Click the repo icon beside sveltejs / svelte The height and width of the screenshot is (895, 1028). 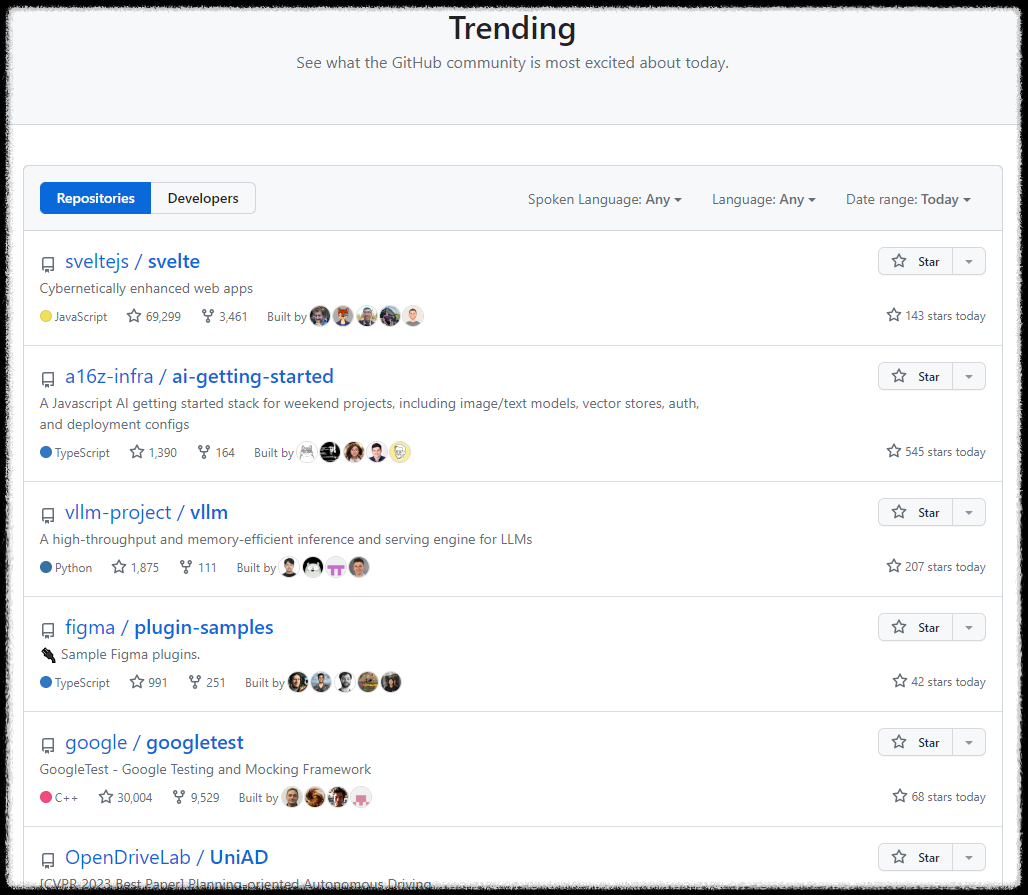(x=48, y=264)
